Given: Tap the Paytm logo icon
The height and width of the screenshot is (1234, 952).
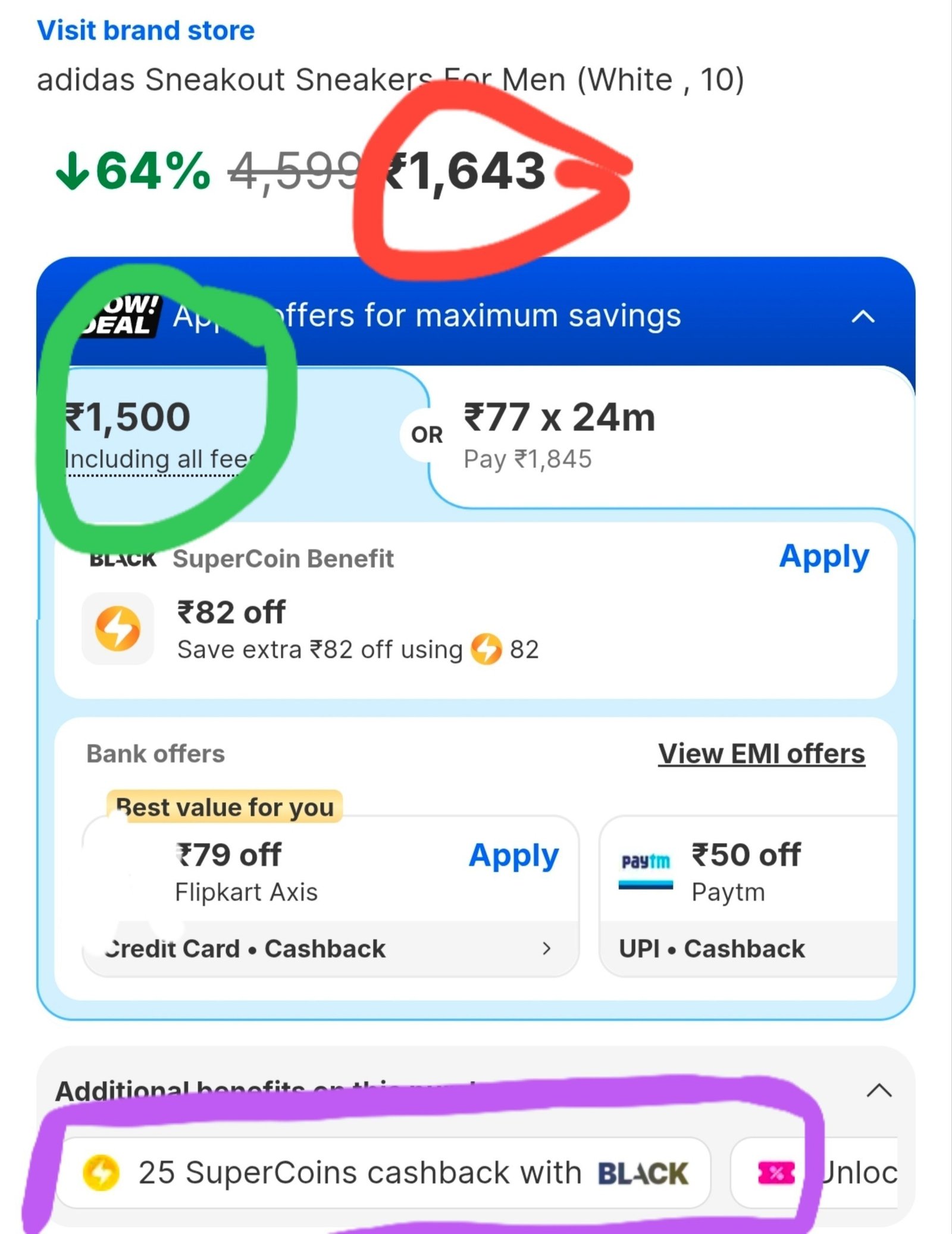Looking at the screenshot, I should pyautogui.click(x=646, y=870).
